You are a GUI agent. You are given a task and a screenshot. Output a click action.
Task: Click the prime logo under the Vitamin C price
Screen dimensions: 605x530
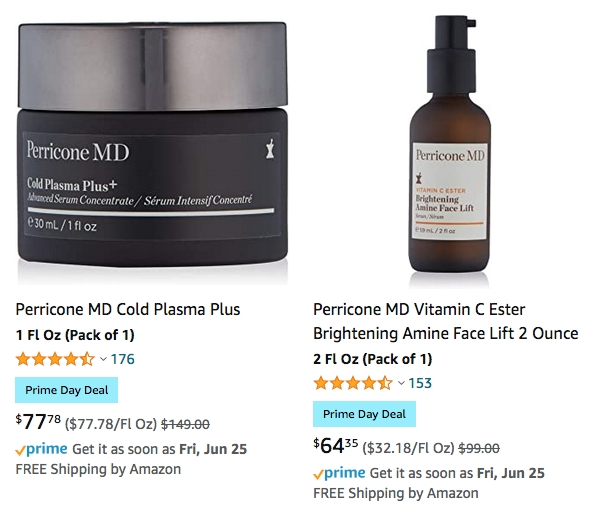coord(340,473)
